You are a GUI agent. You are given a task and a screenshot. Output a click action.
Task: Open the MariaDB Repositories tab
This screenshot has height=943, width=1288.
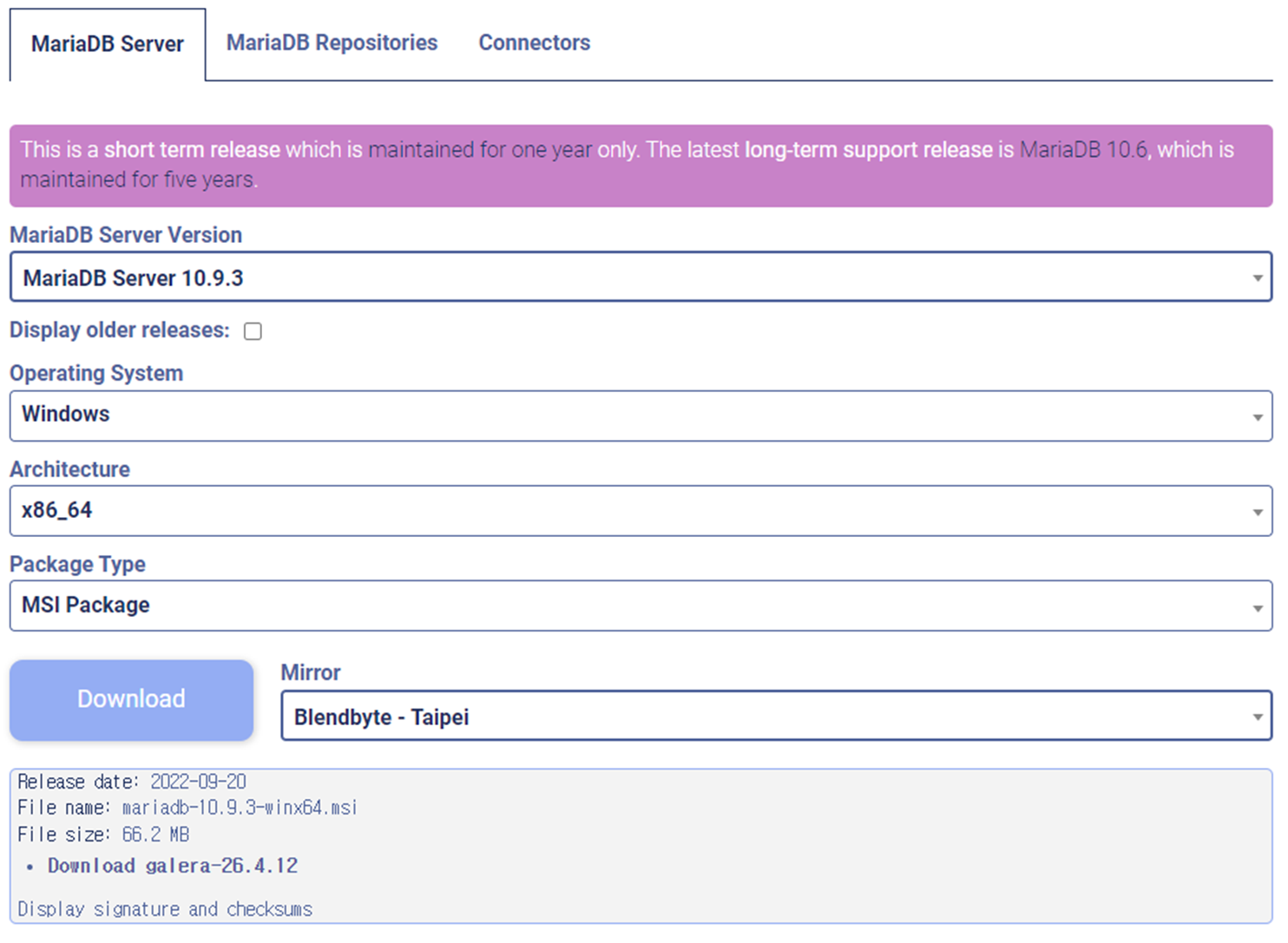pos(332,43)
